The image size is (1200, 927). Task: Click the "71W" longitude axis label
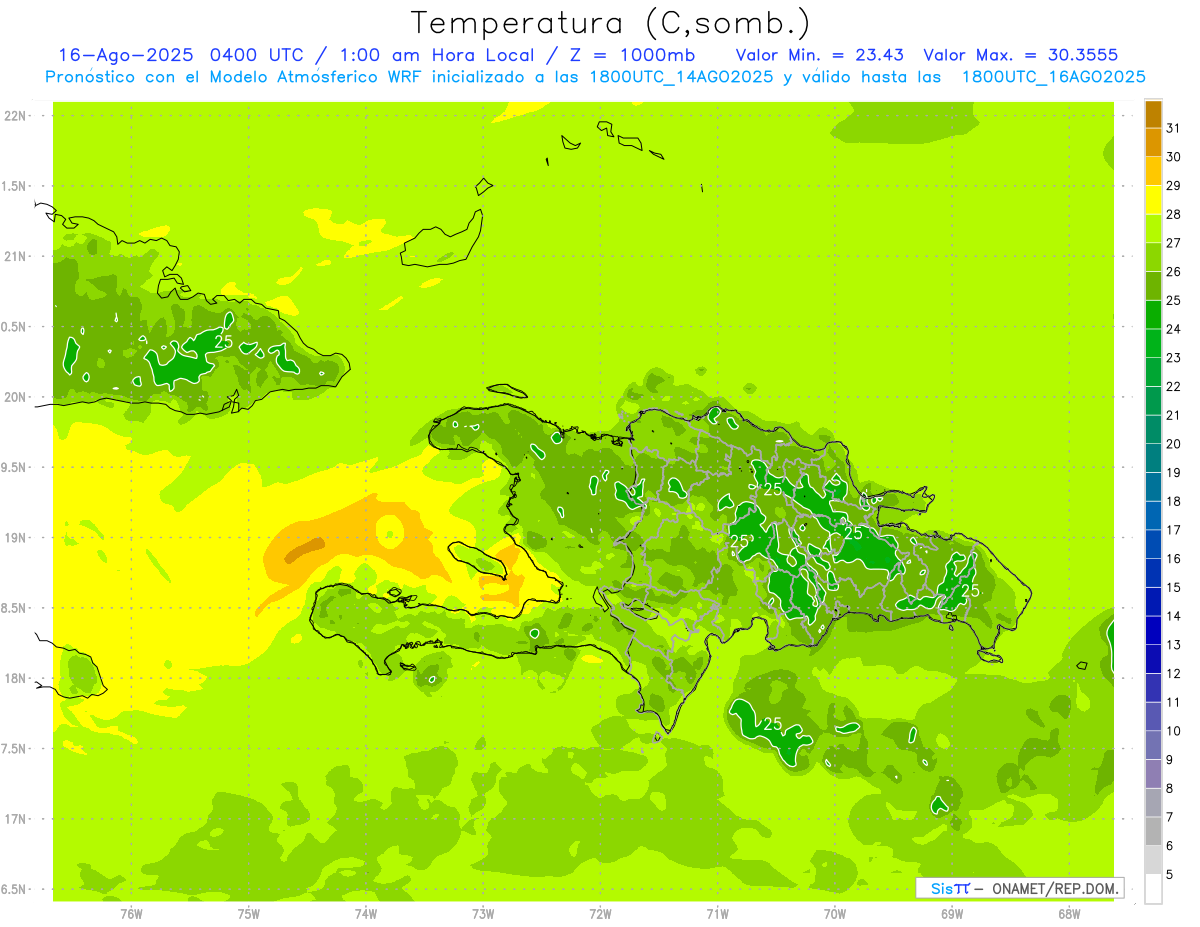pos(717,914)
